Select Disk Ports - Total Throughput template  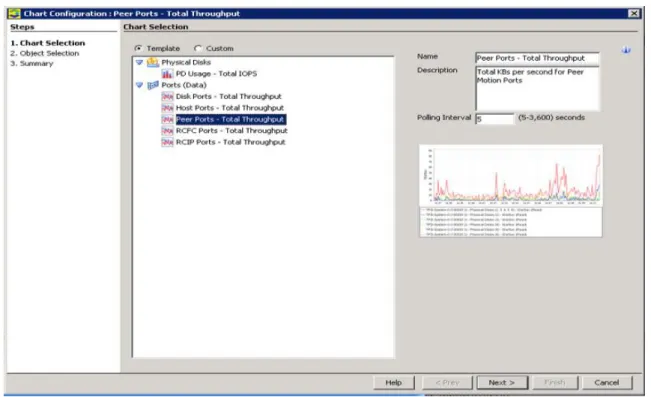(x=229, y=97)
